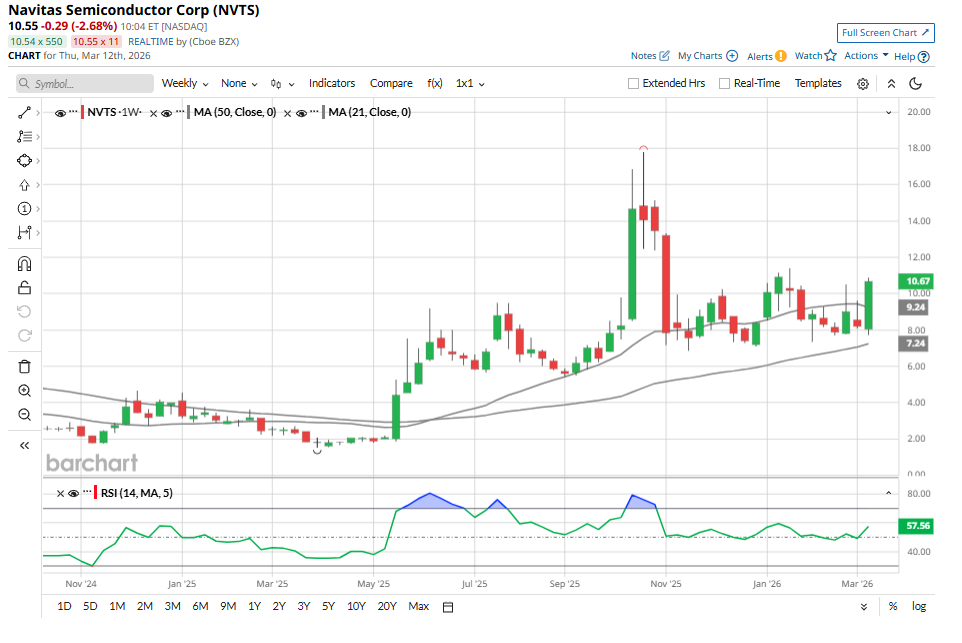Open NVTS series options ellipsis
The image size is (962, 643).
point(74,112)
